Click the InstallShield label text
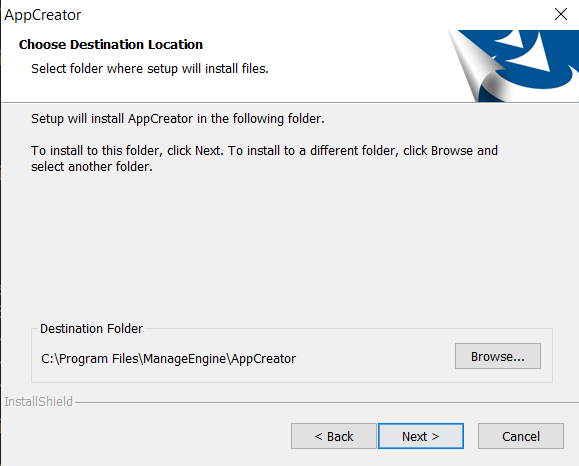579x466 pixels. [38, 401]
